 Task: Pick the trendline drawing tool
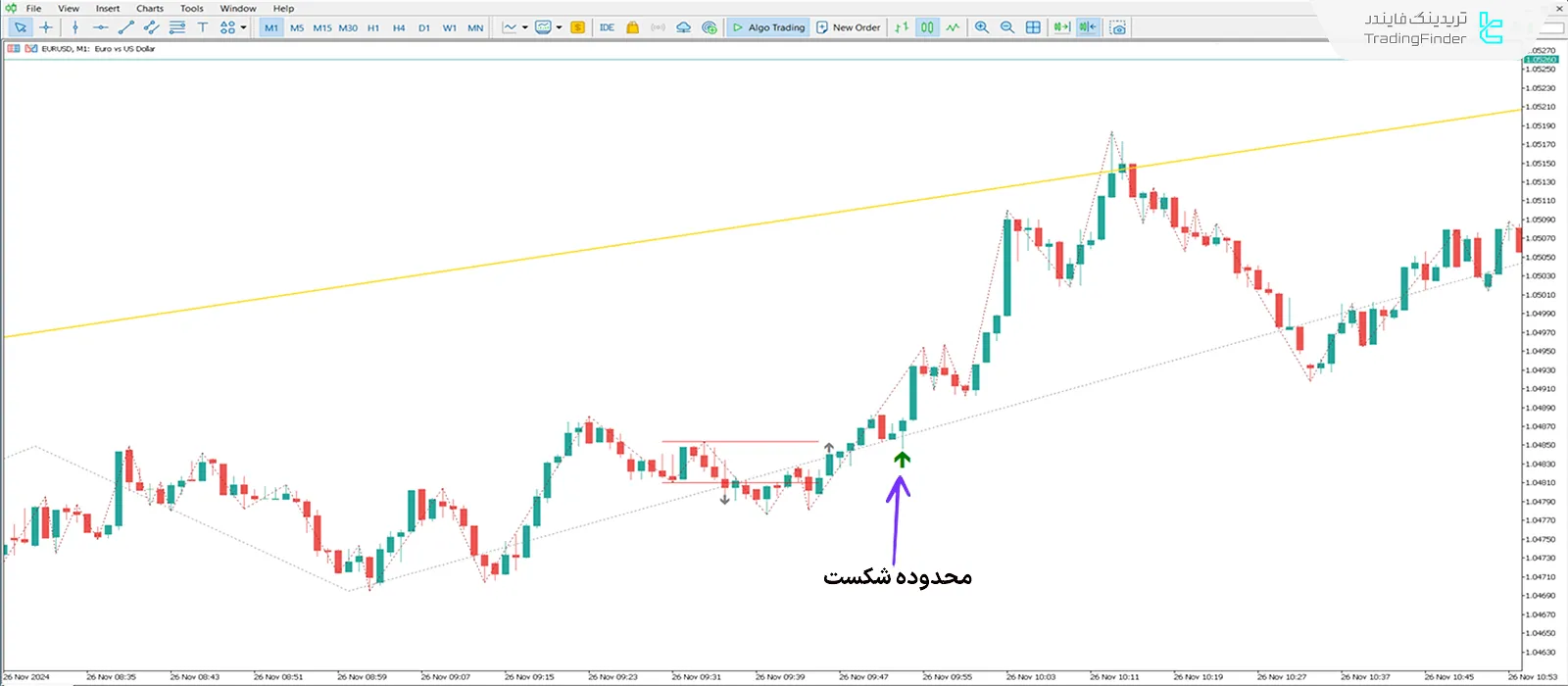(125, 27)
